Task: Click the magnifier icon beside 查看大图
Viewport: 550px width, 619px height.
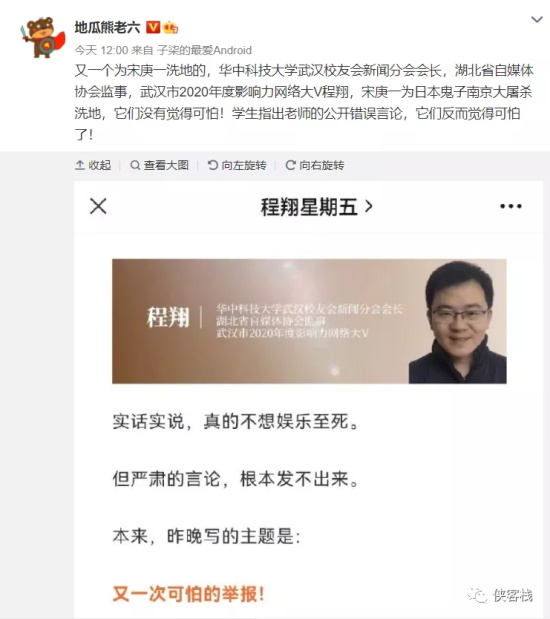Action: coord(135,165)
